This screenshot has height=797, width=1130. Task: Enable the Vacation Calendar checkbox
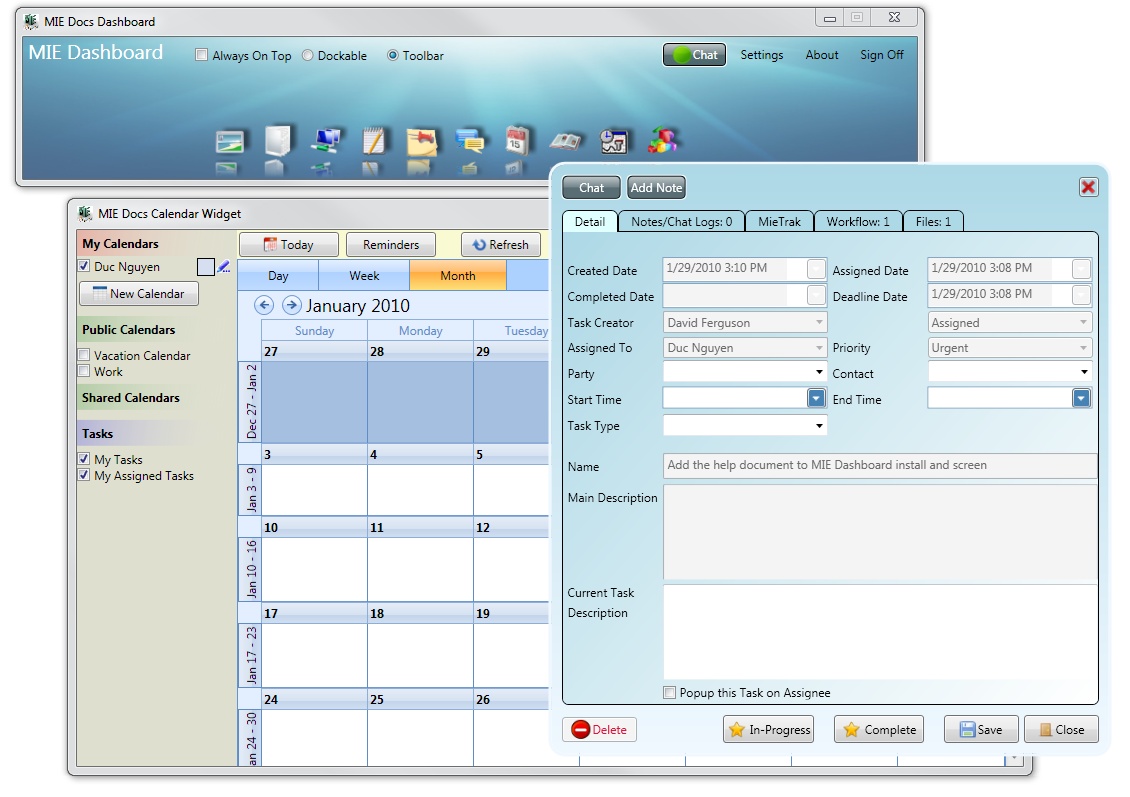pyautogui.click(x=84, y=355)
